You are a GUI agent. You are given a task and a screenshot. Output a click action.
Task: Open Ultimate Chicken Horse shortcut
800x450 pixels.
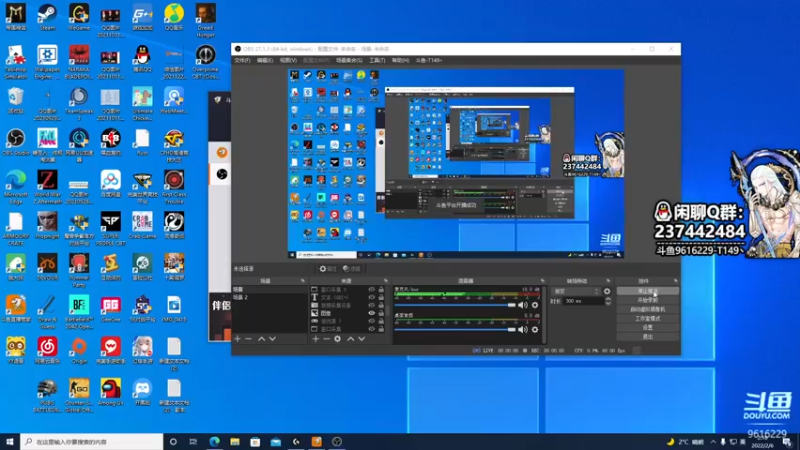pyautogui.click(x=142, y=104)
